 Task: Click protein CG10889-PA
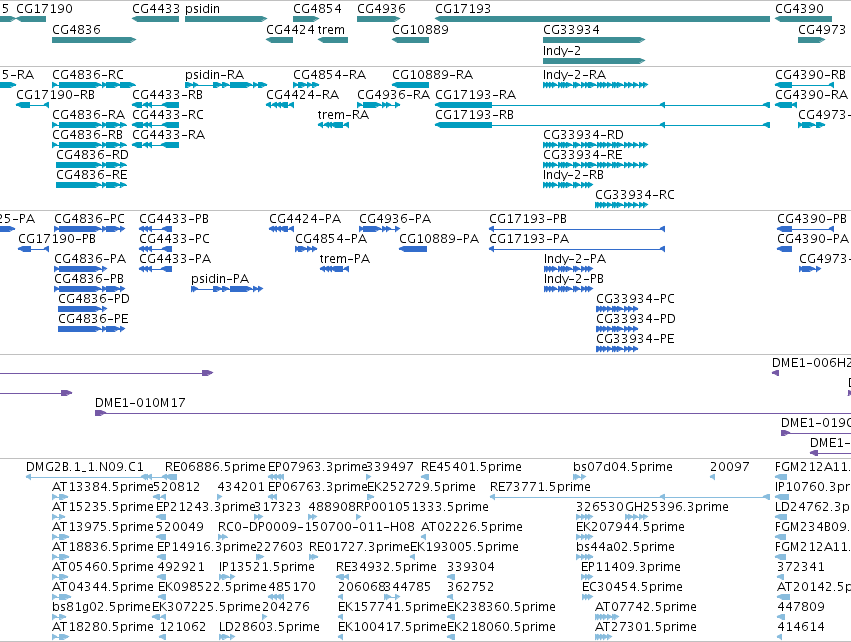coord(439,239)
